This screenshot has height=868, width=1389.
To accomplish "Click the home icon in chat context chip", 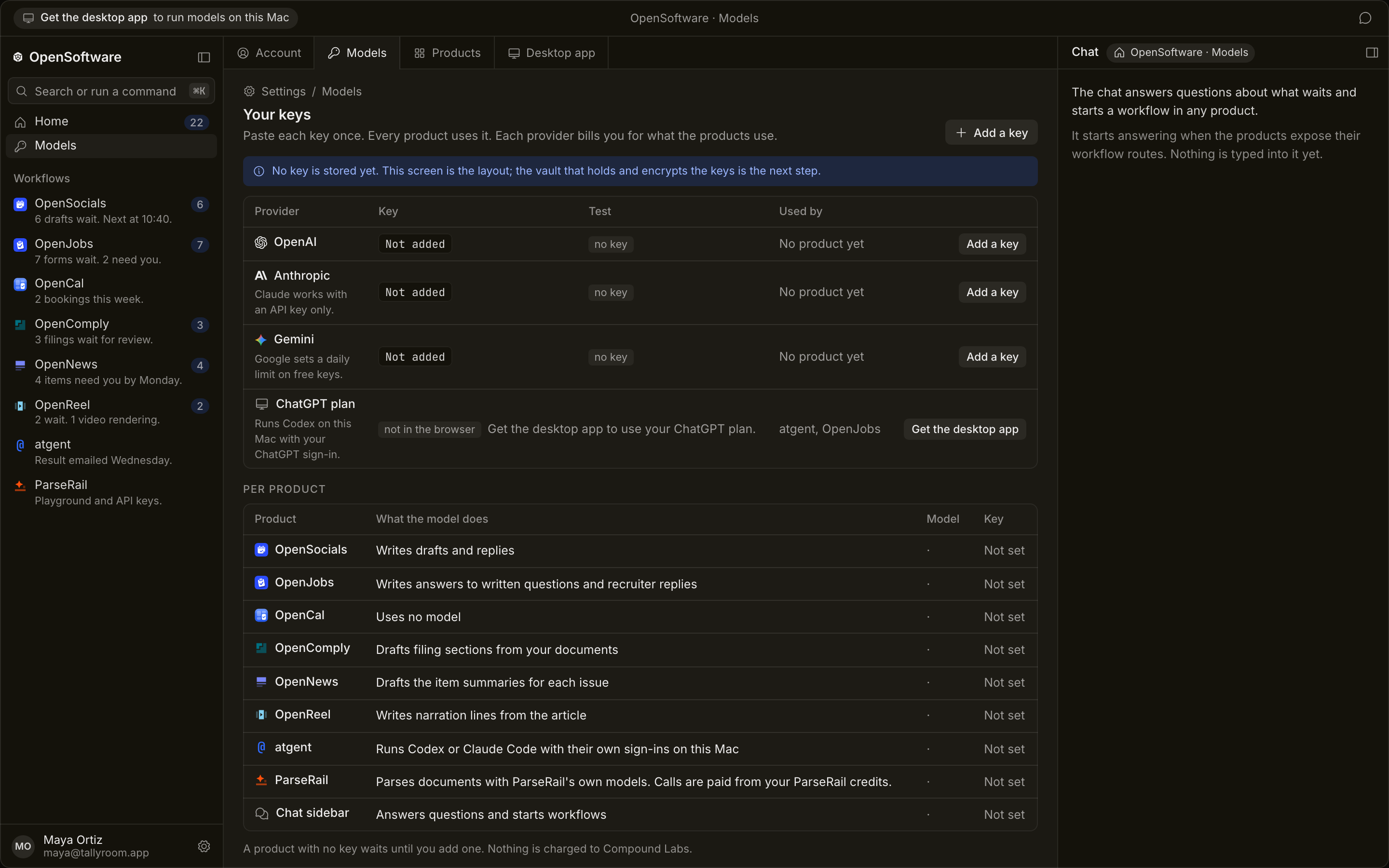I will point(1119,53).
